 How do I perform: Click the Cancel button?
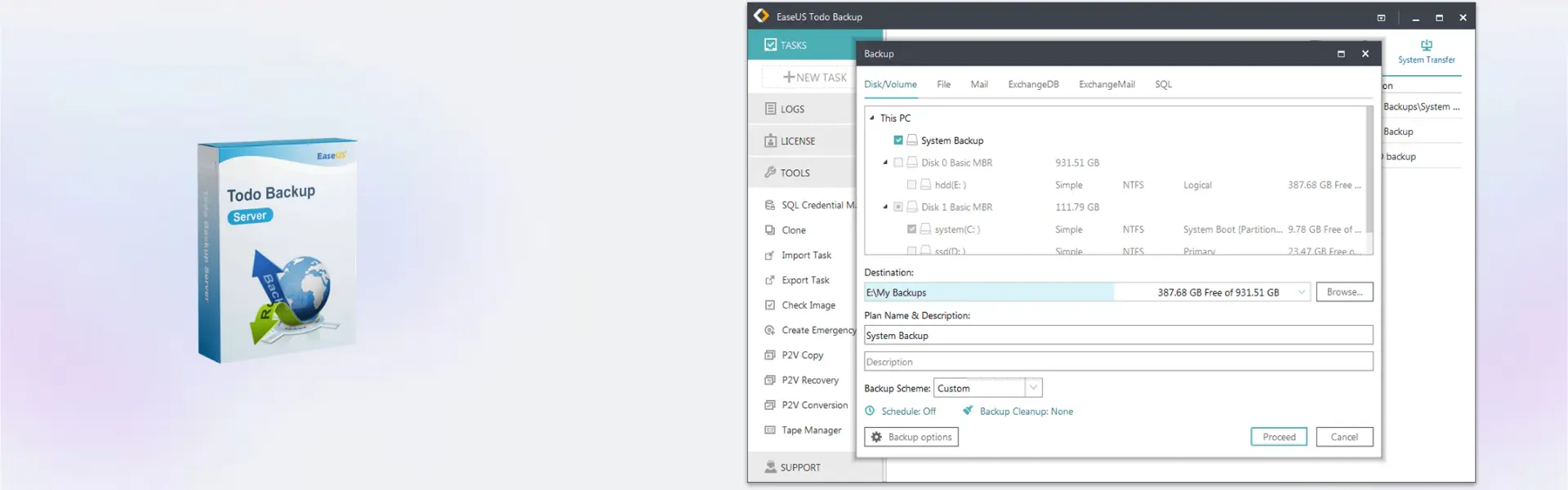(x=1344, y=437)
